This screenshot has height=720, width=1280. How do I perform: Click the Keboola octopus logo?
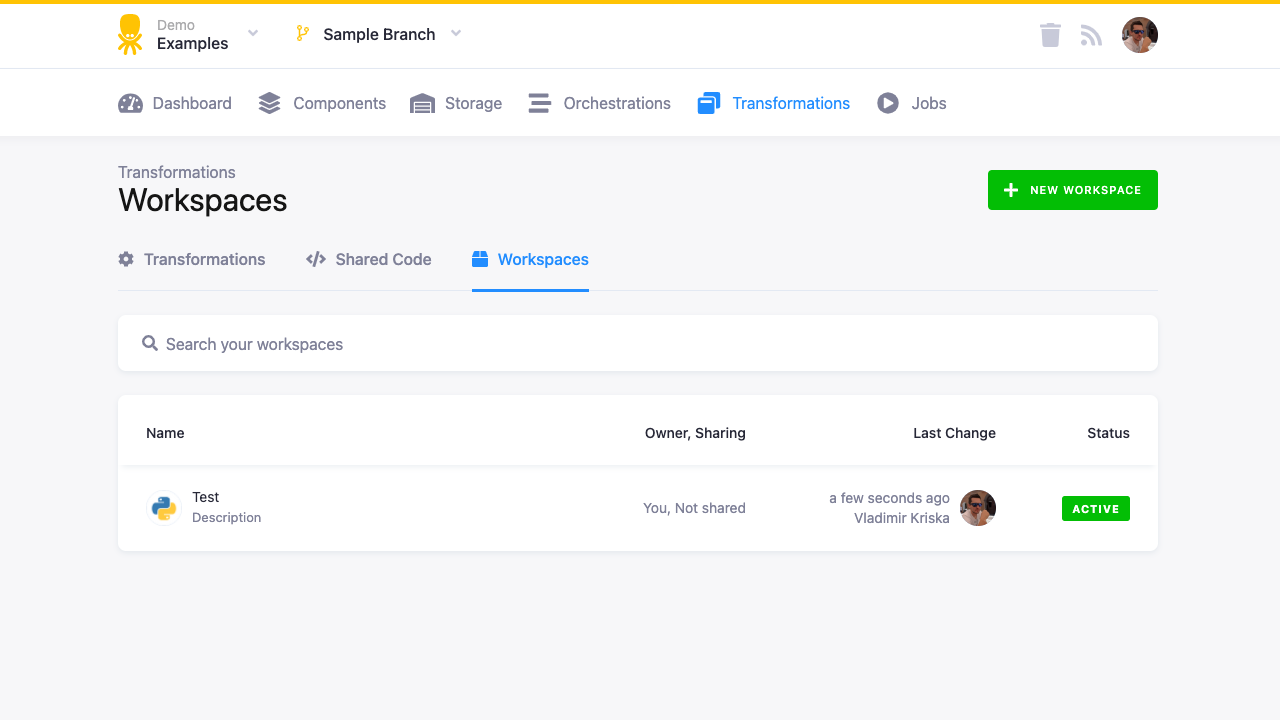point(129,34)
